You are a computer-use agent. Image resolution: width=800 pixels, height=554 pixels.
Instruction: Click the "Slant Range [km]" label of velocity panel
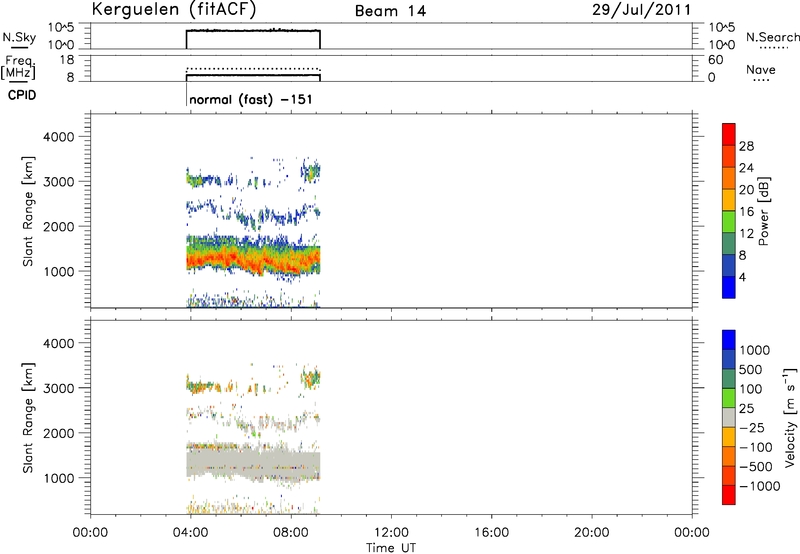click(x=28, y=418)
